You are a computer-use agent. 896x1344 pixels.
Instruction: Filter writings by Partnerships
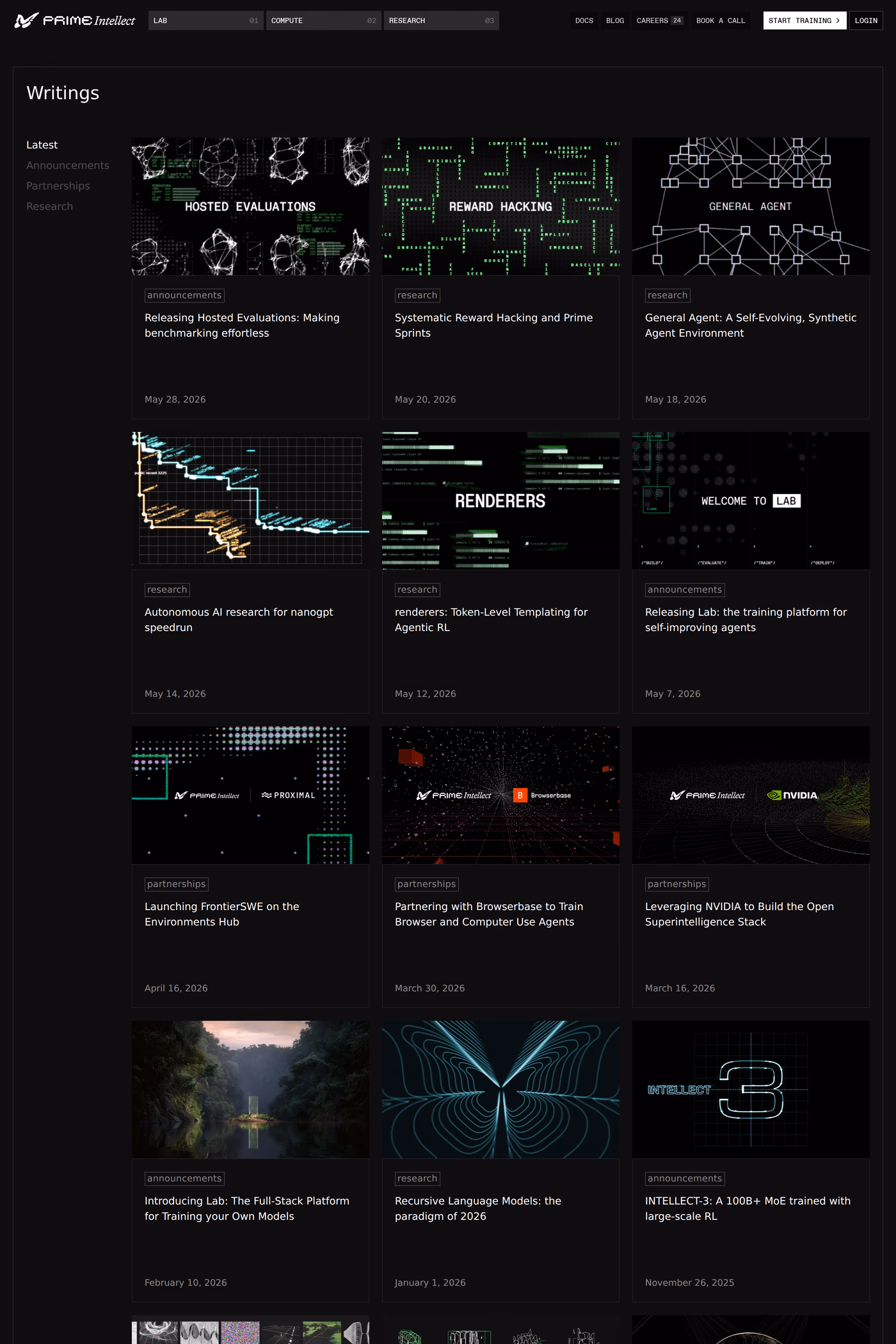(58, 186)
